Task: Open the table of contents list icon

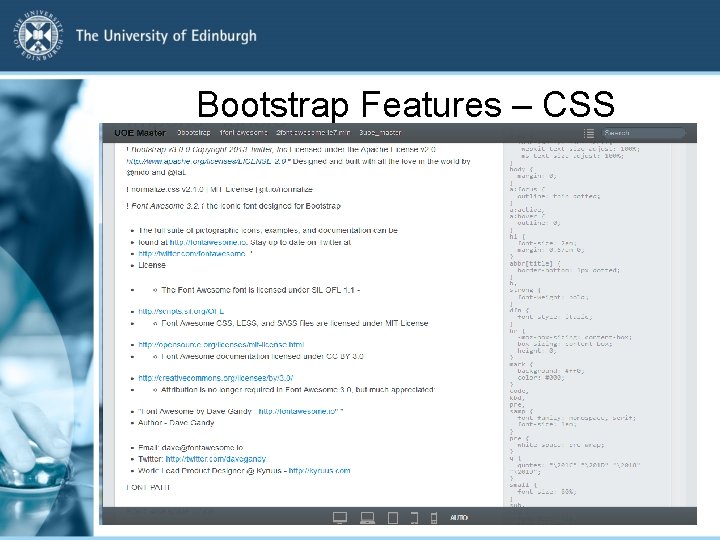Action: (x=589, y=133)
